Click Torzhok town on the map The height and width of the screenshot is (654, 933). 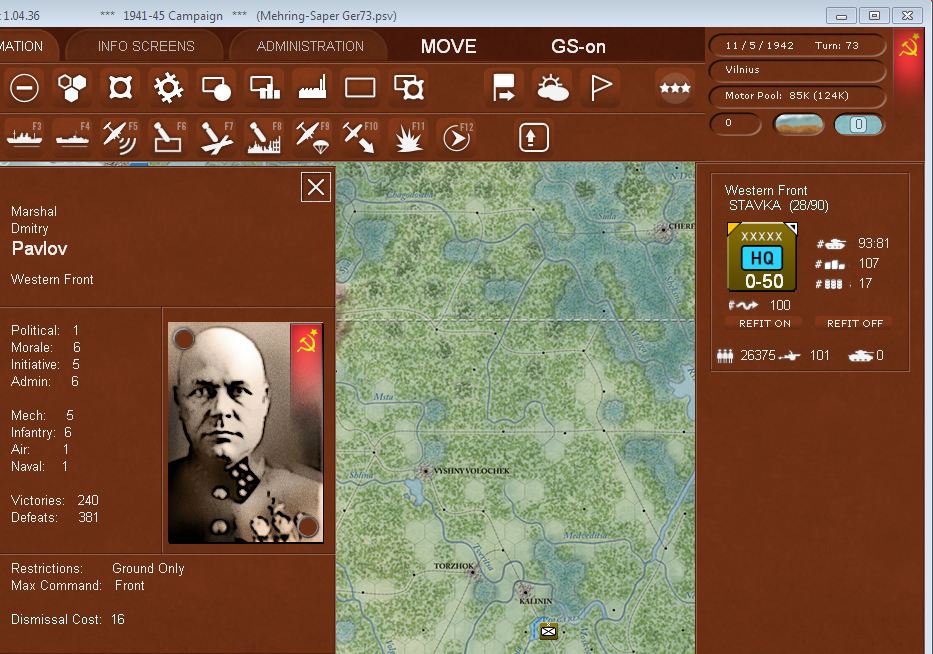pyautogui.click(x=474, y=572)
